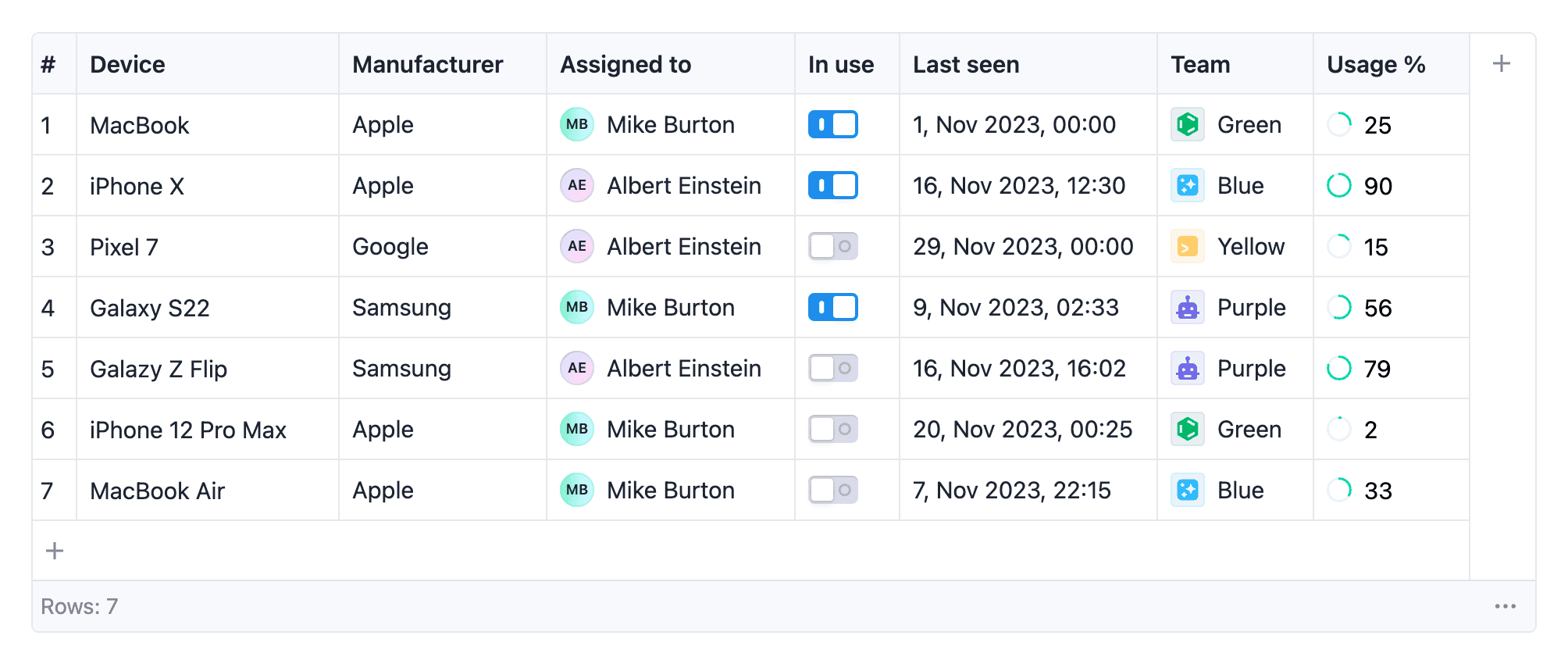Click the Blue team icon for MacBook Air
Viewport: 1568px width, 664px height.
(1187, 491)
